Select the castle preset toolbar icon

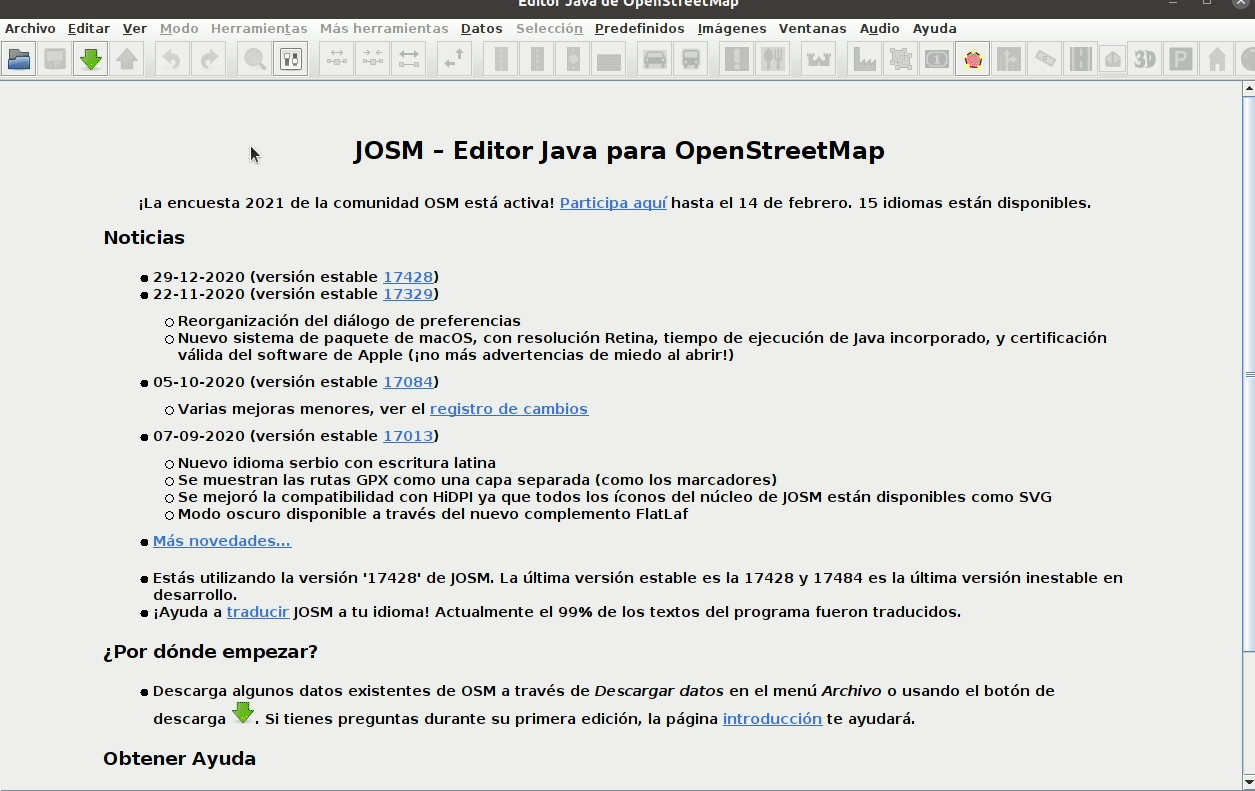[819, 60]
